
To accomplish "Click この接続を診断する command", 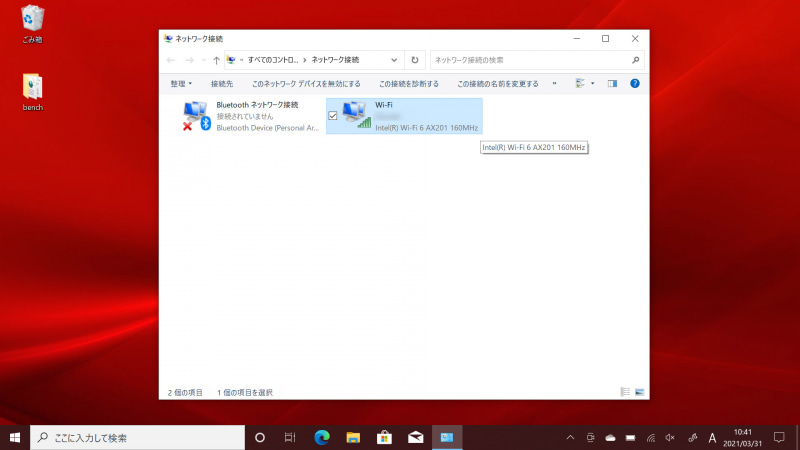I will point(409,84).
